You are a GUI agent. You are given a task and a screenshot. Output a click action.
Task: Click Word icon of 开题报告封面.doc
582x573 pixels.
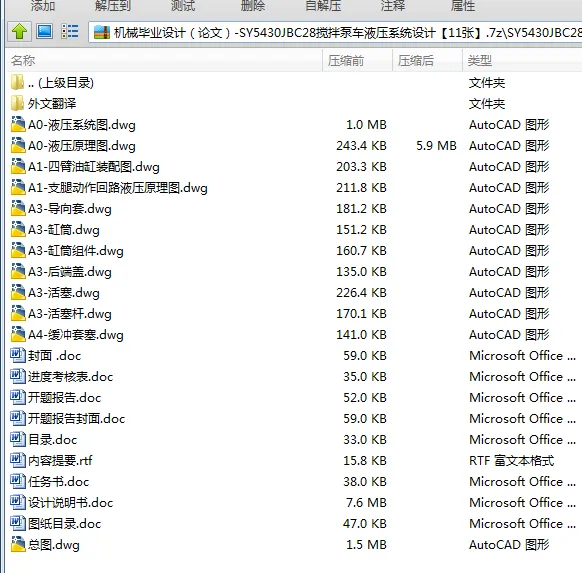17,418
